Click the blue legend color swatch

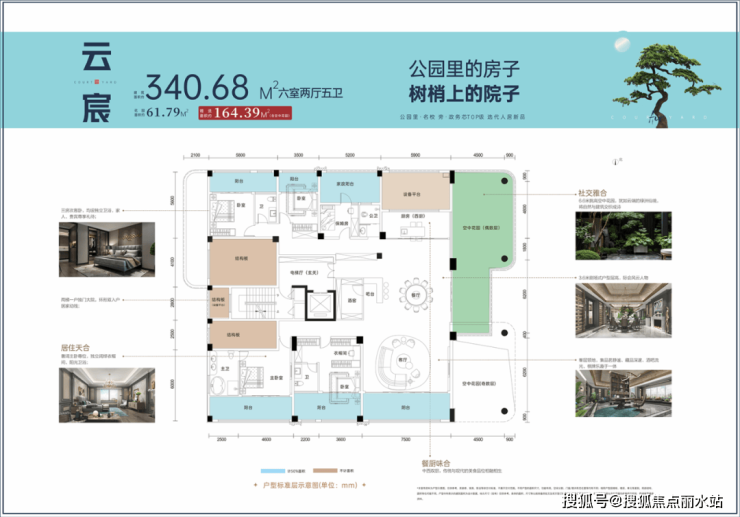273,471
